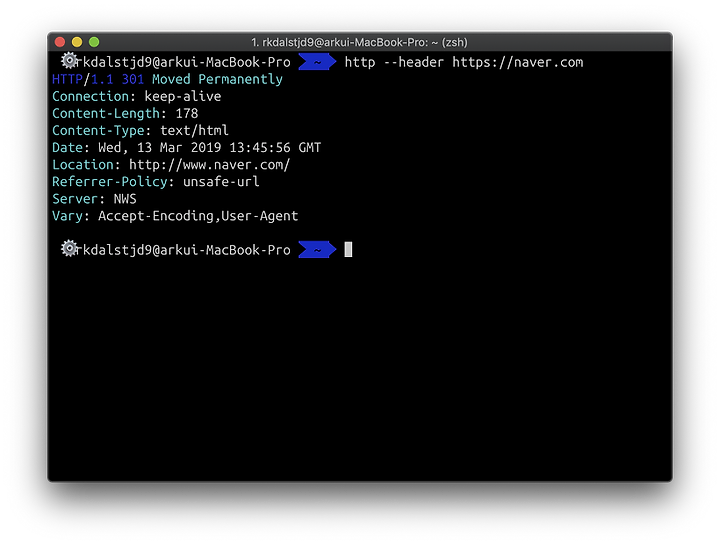
Task: Close the terminal window with red button
Action: tap(60, 42)
